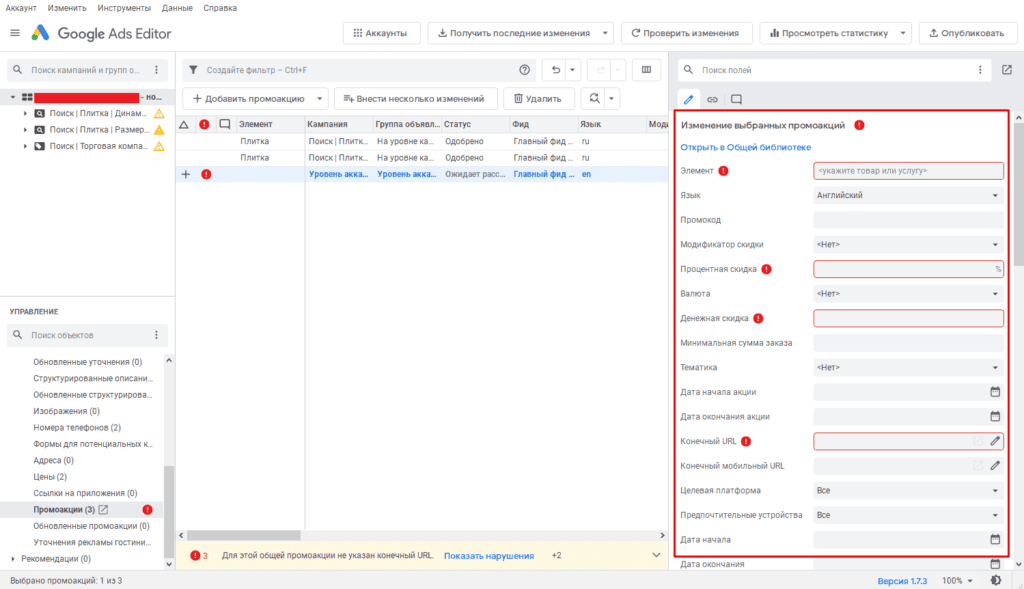
Task: Open zoom level 100% dropdown
Action: point(957,581)
